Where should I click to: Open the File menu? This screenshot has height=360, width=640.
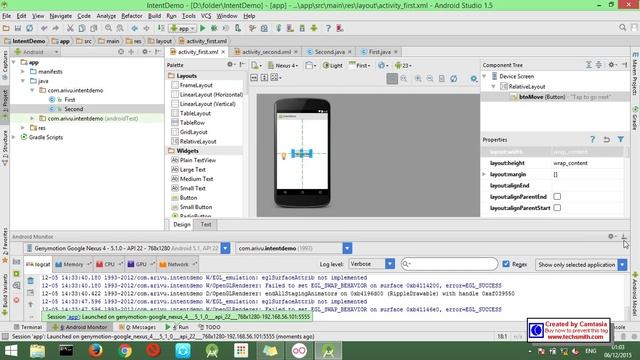(7, 16)
